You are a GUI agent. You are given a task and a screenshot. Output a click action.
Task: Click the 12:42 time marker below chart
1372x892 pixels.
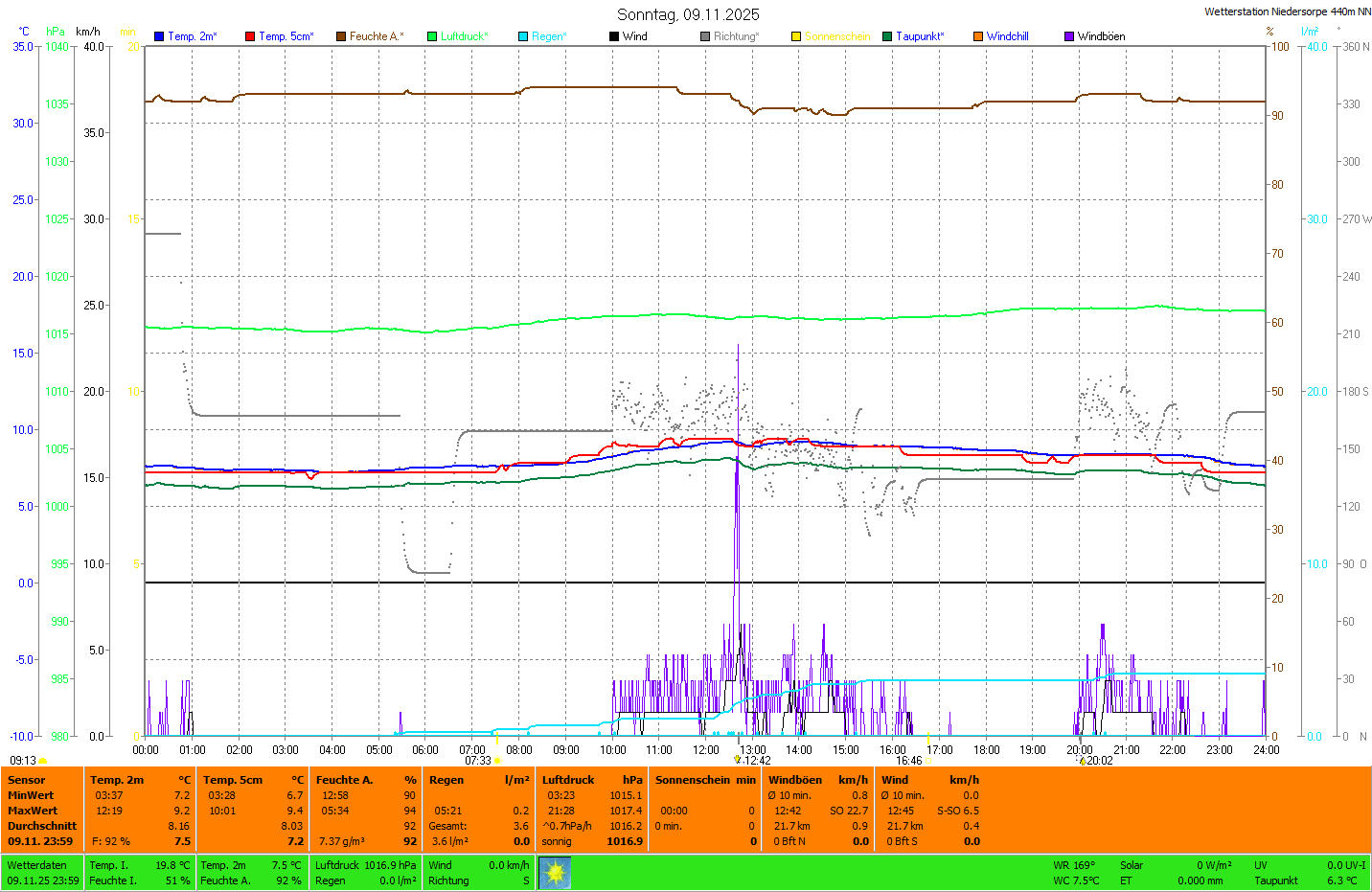[756, 761]
